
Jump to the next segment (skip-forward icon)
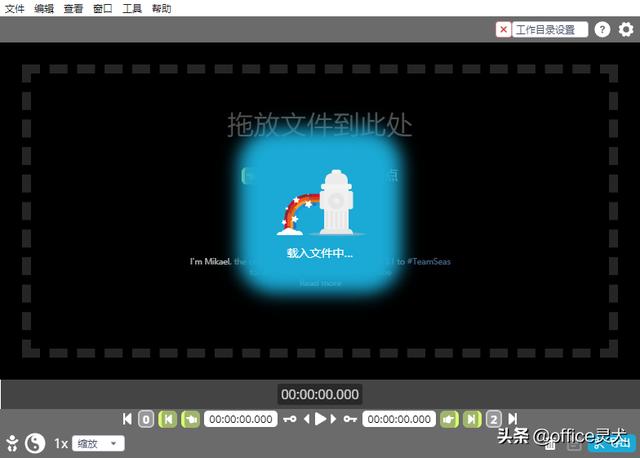pyautogui.click(x=513, y=419)
